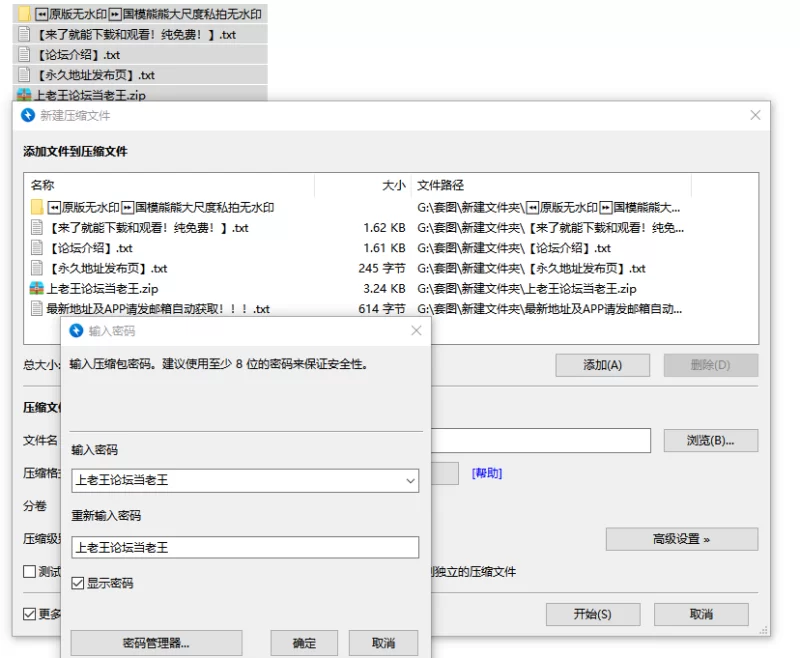Uncheck the 显示密码 checkbox
Screen dimensions: 800x658
(78, 583)
